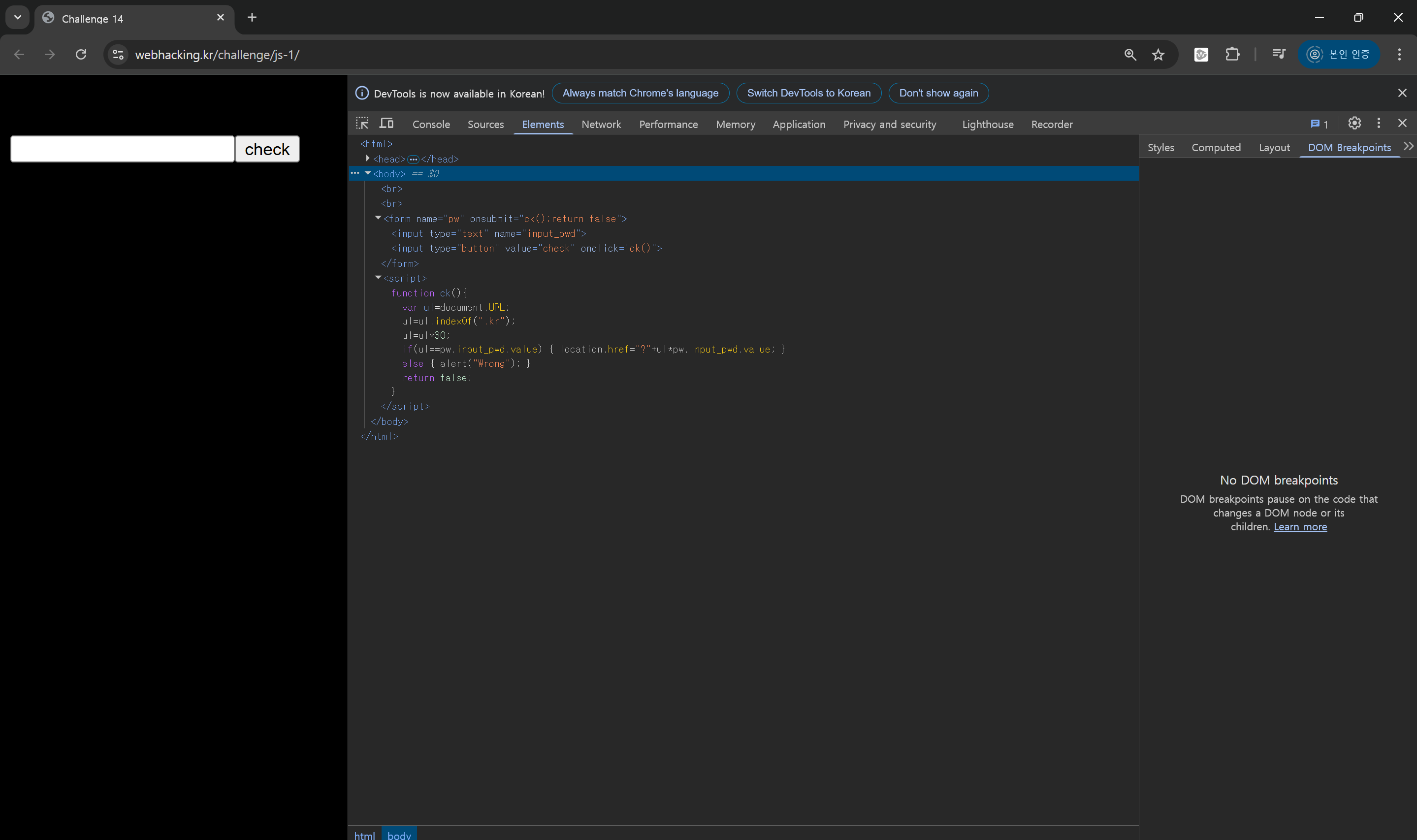Select the input type="text" node
This screenshot has height=840, width=1417.
pos(488,233)
